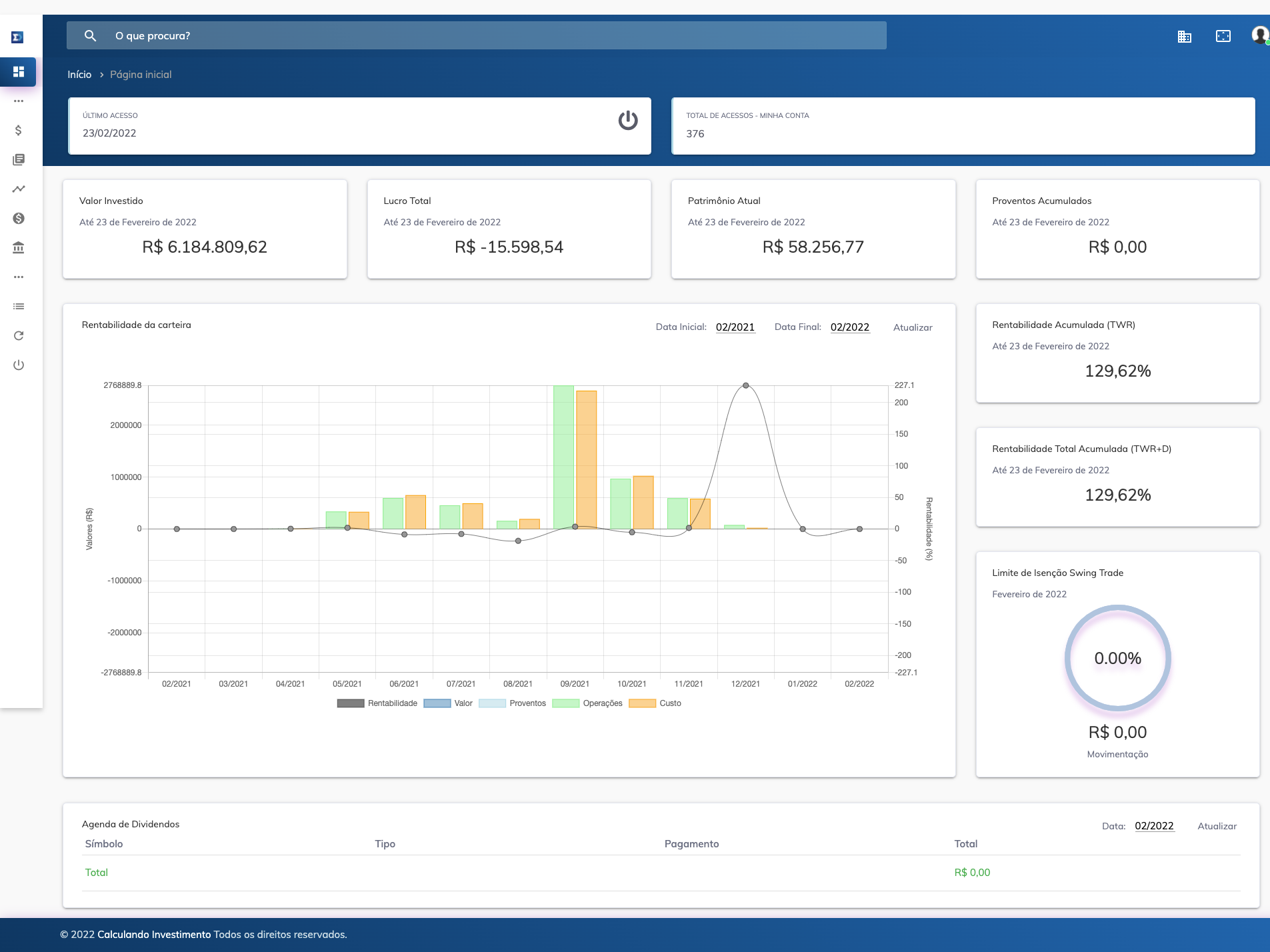
Task: Open the dashboard grid icon in sidebar
Action: pos(19,71)
